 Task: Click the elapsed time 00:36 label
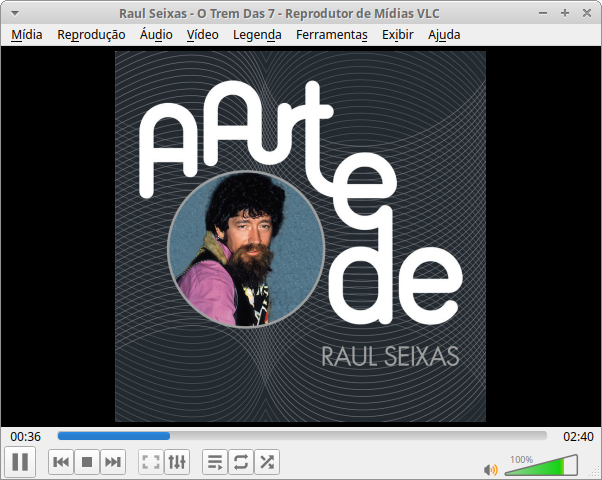pos(25,437)
